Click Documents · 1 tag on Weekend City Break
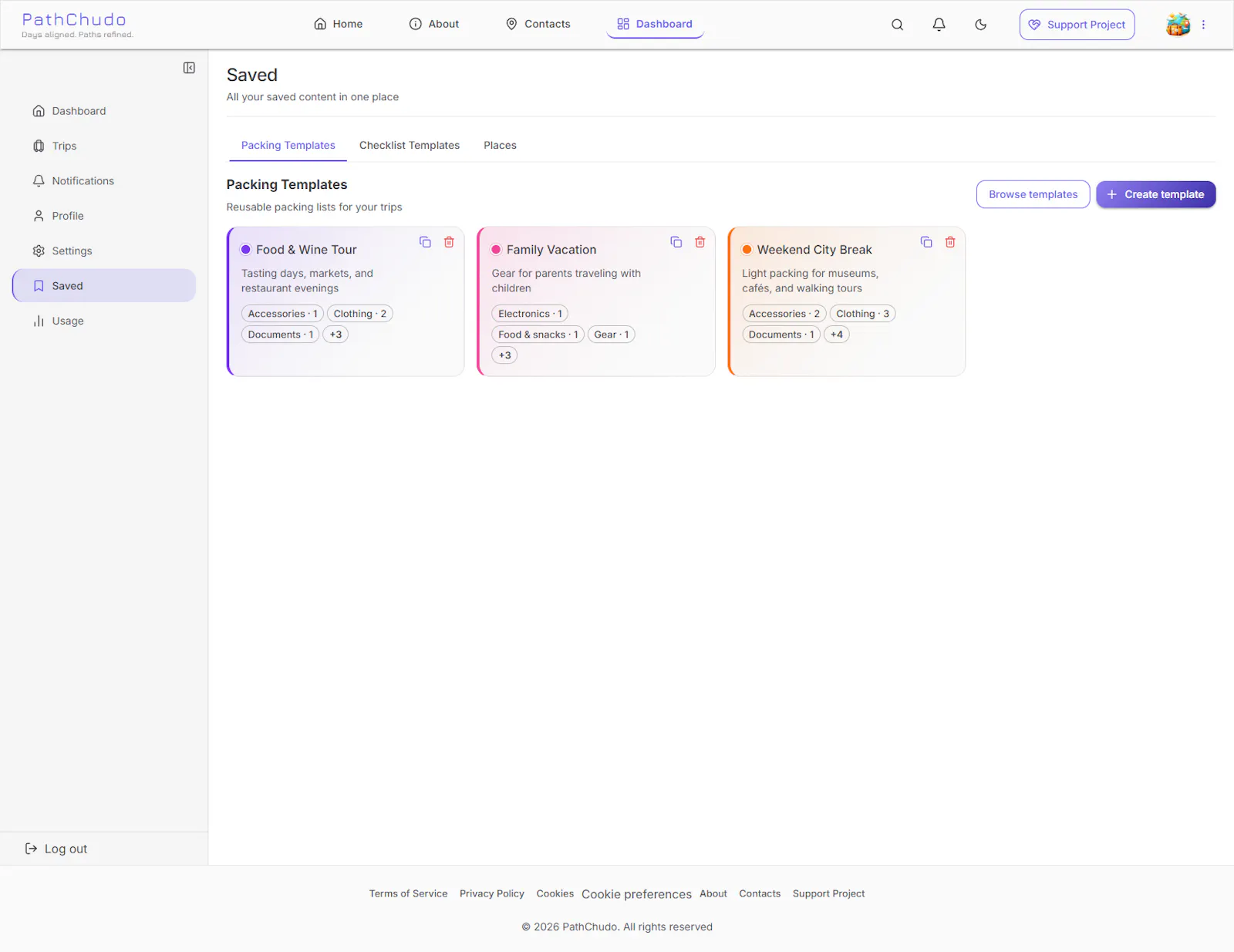The height and width of the screenshot is (952, 1234). pos(781,335)
